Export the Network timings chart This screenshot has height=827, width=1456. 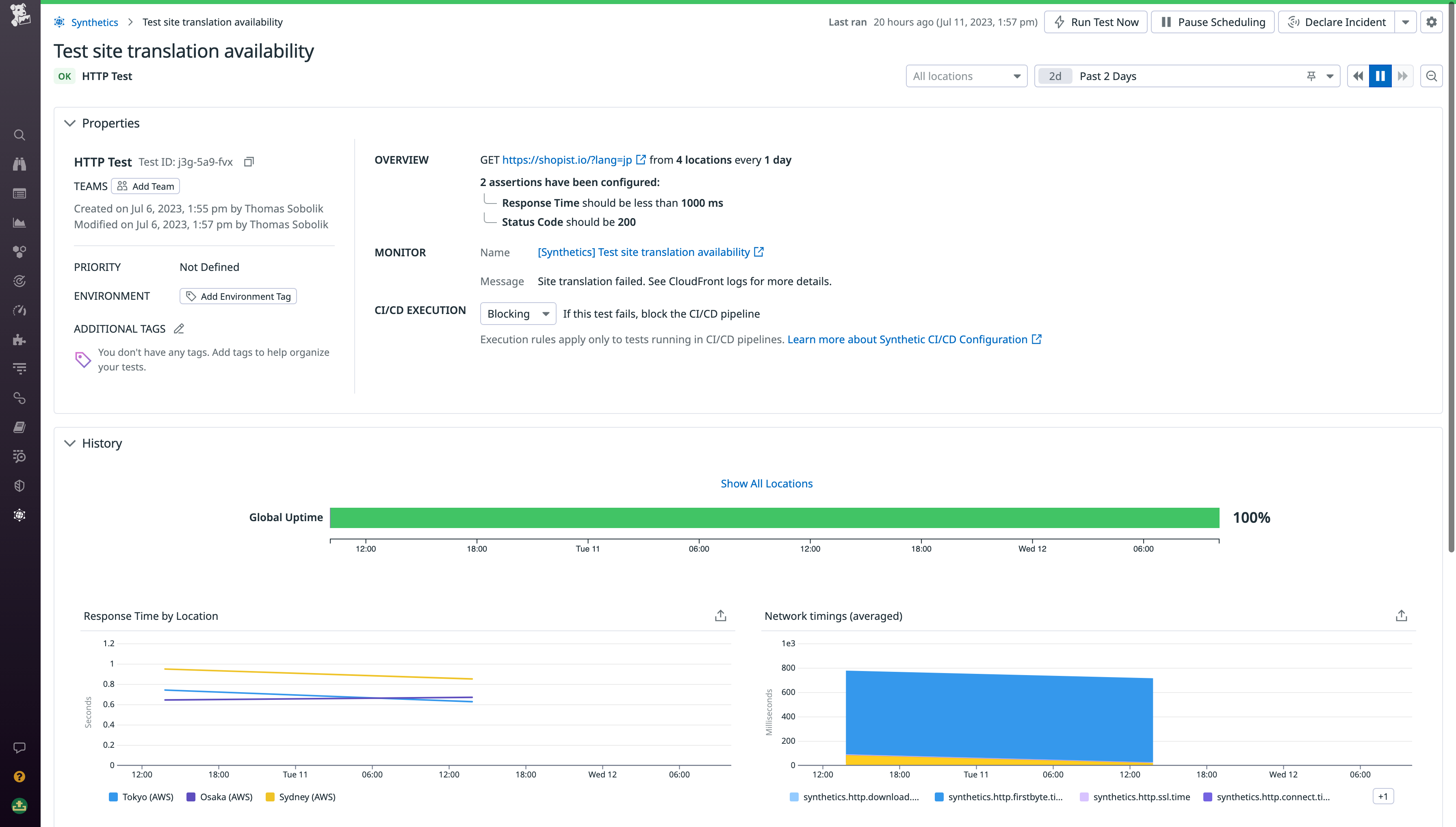(x=1402, y=615)
